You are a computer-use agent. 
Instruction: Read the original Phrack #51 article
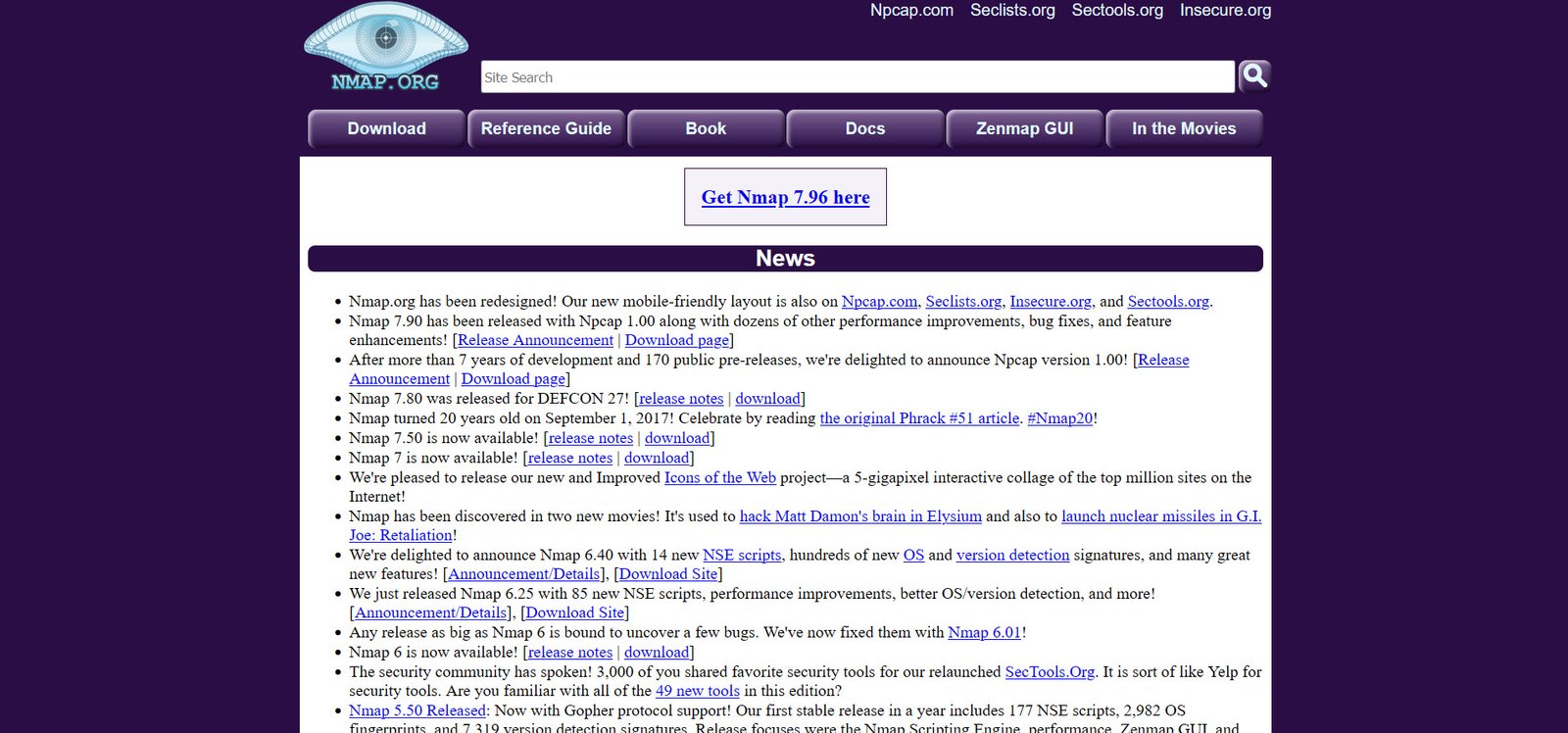(x=919, y=418)
